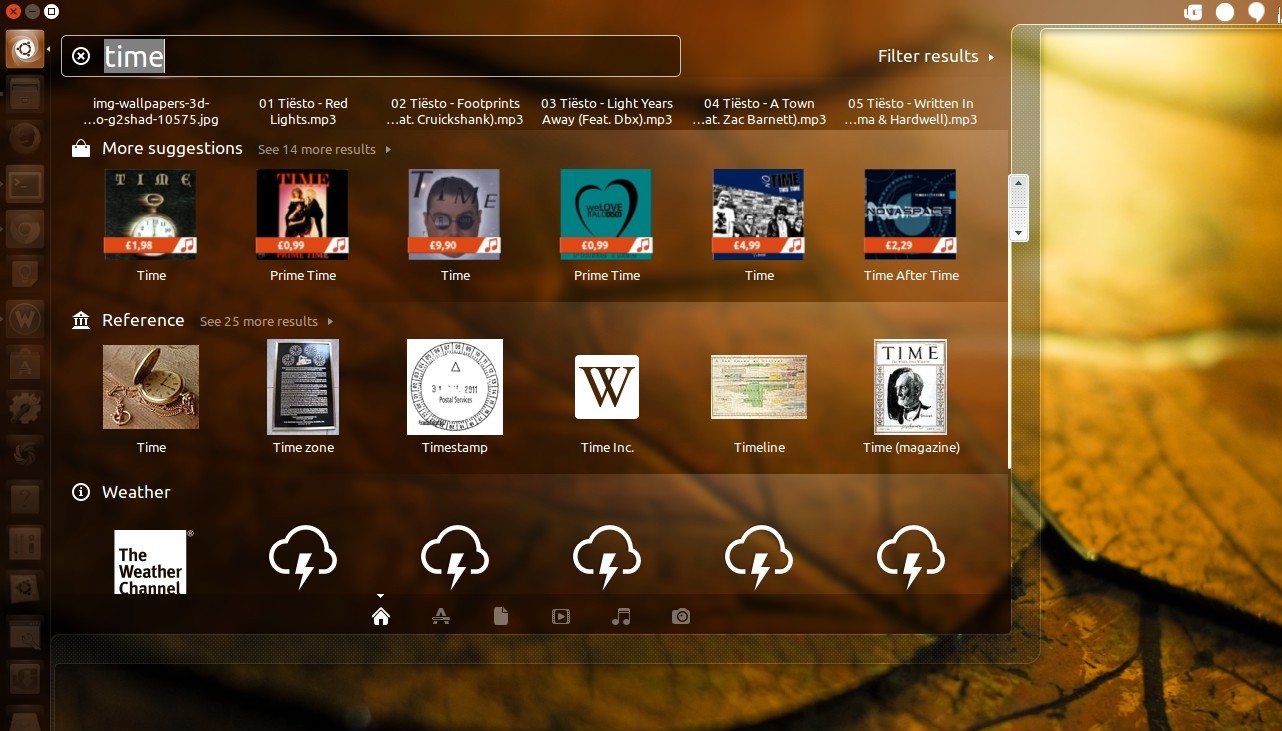
Task: Switch to the Applications lens
Action: (x=441, y=616)
